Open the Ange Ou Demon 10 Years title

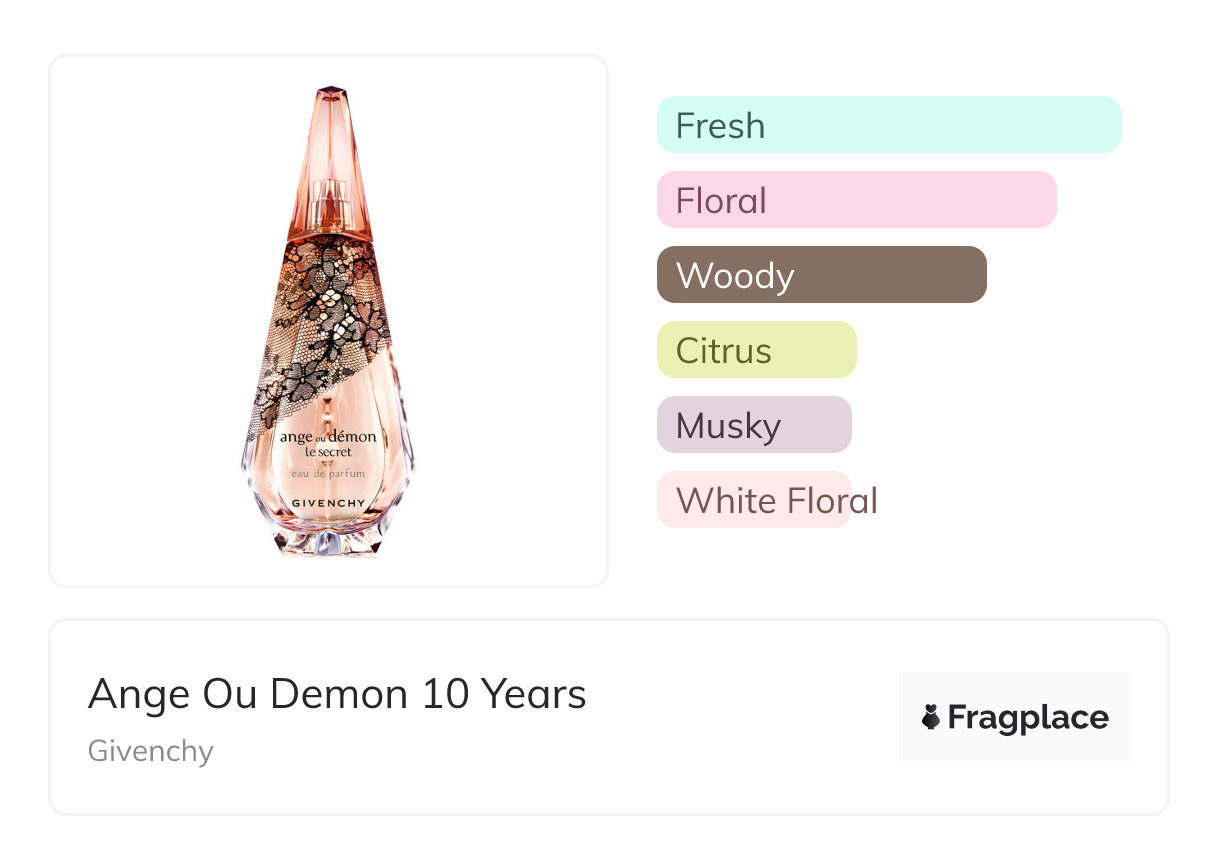(x=337, y=694)
